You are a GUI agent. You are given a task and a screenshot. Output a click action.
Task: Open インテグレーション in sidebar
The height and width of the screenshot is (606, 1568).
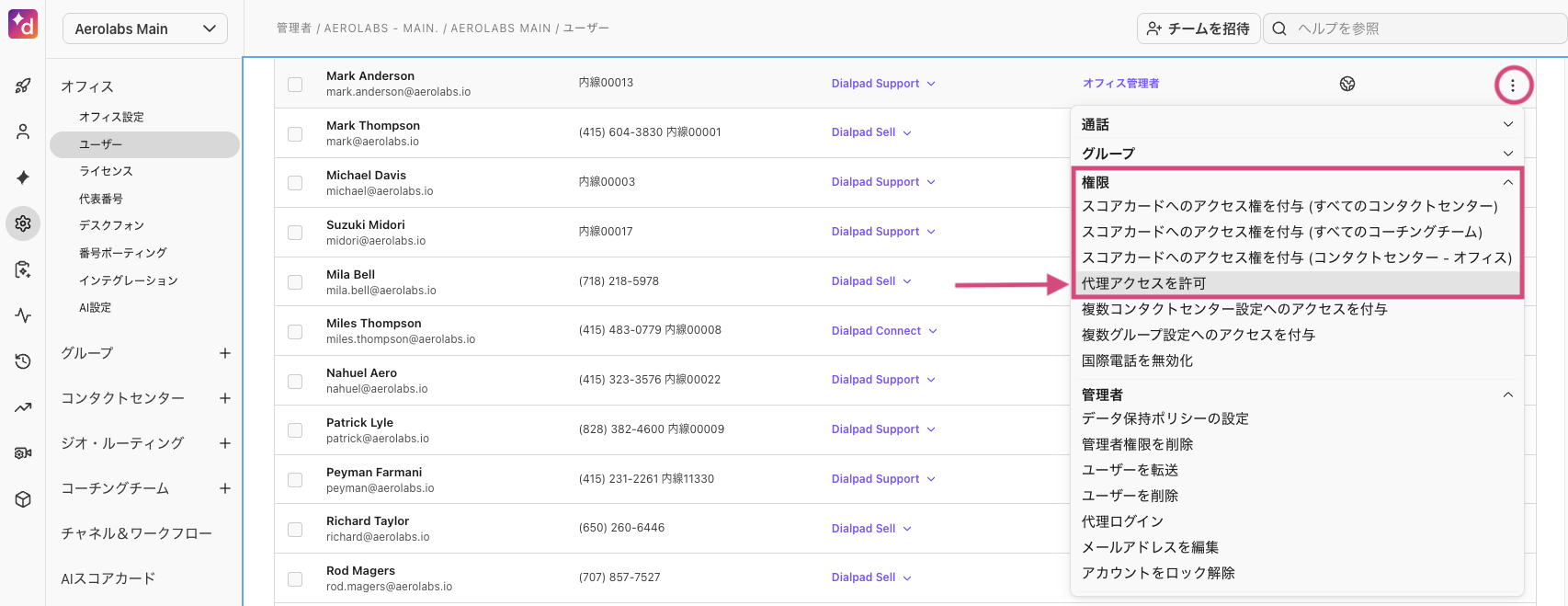pos(129,280)
